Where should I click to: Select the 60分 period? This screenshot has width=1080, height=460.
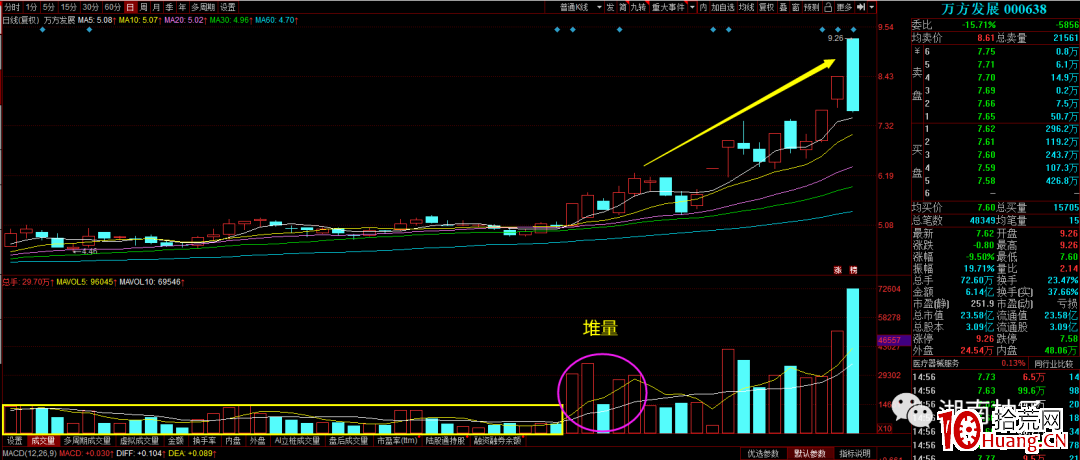(x=112, y=8)
